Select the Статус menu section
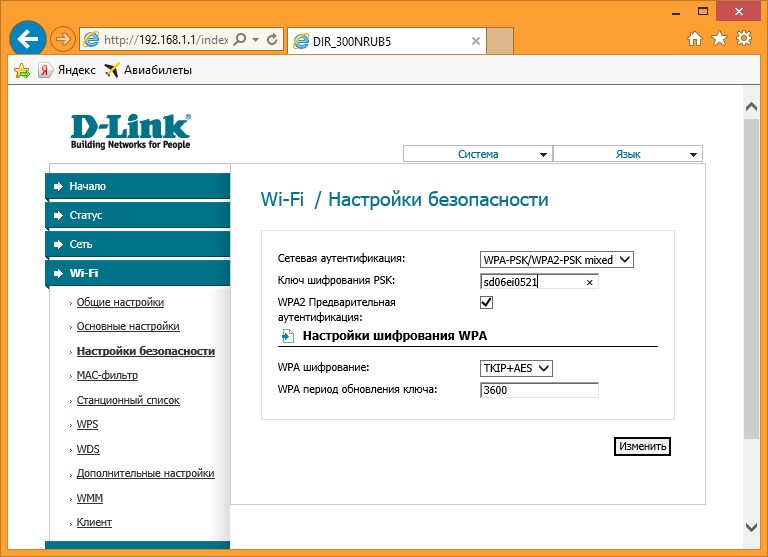Image resolution: width=768 pixels, height=557 pixels. click(138, 215)
